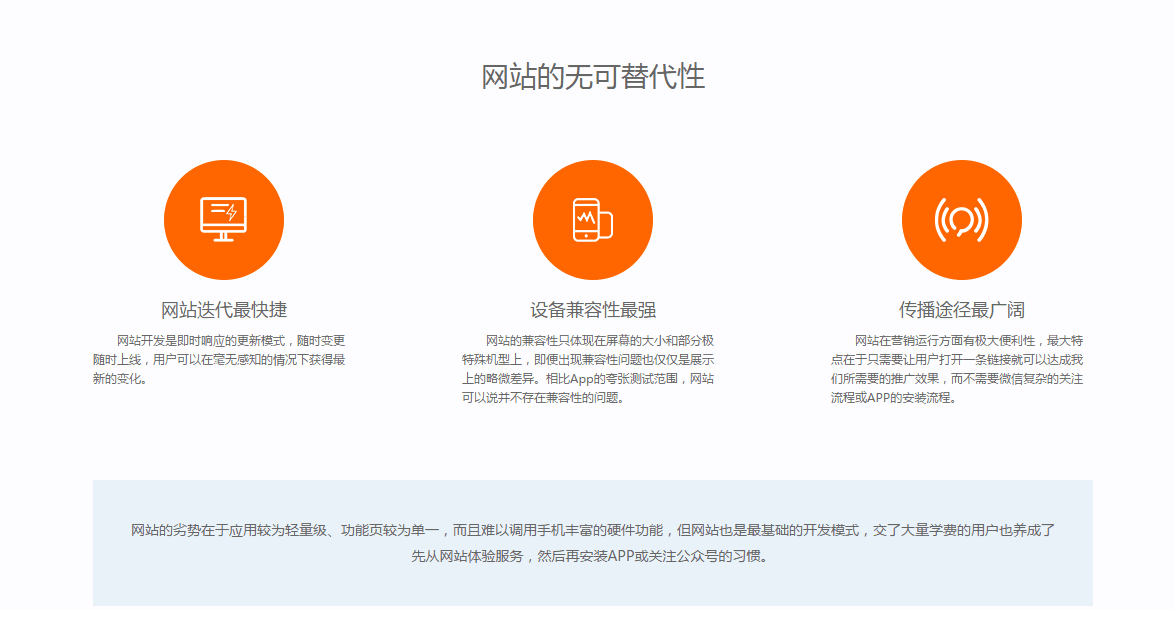
Task: Select the heading 传播途径最广阔
Action: pyautogui.click(x=961, y=310)
